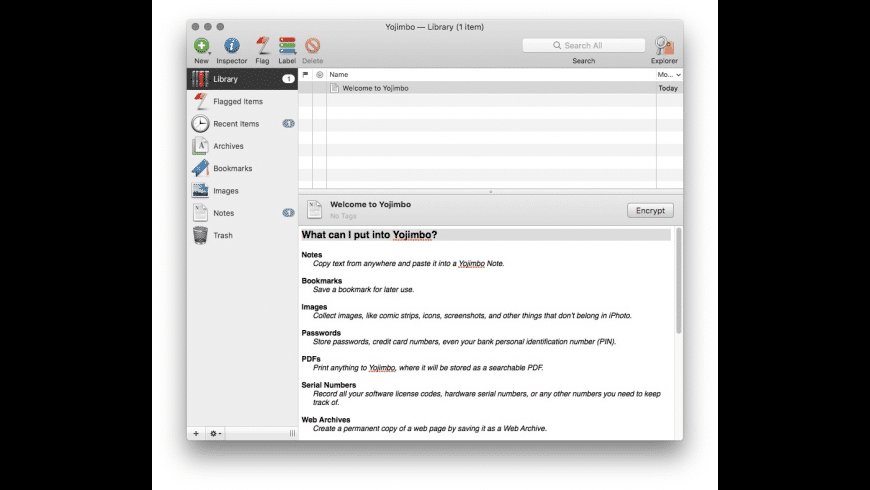Click the Library books icon
The height and width of the screenshot is (490, 870).
click(200, 79)
